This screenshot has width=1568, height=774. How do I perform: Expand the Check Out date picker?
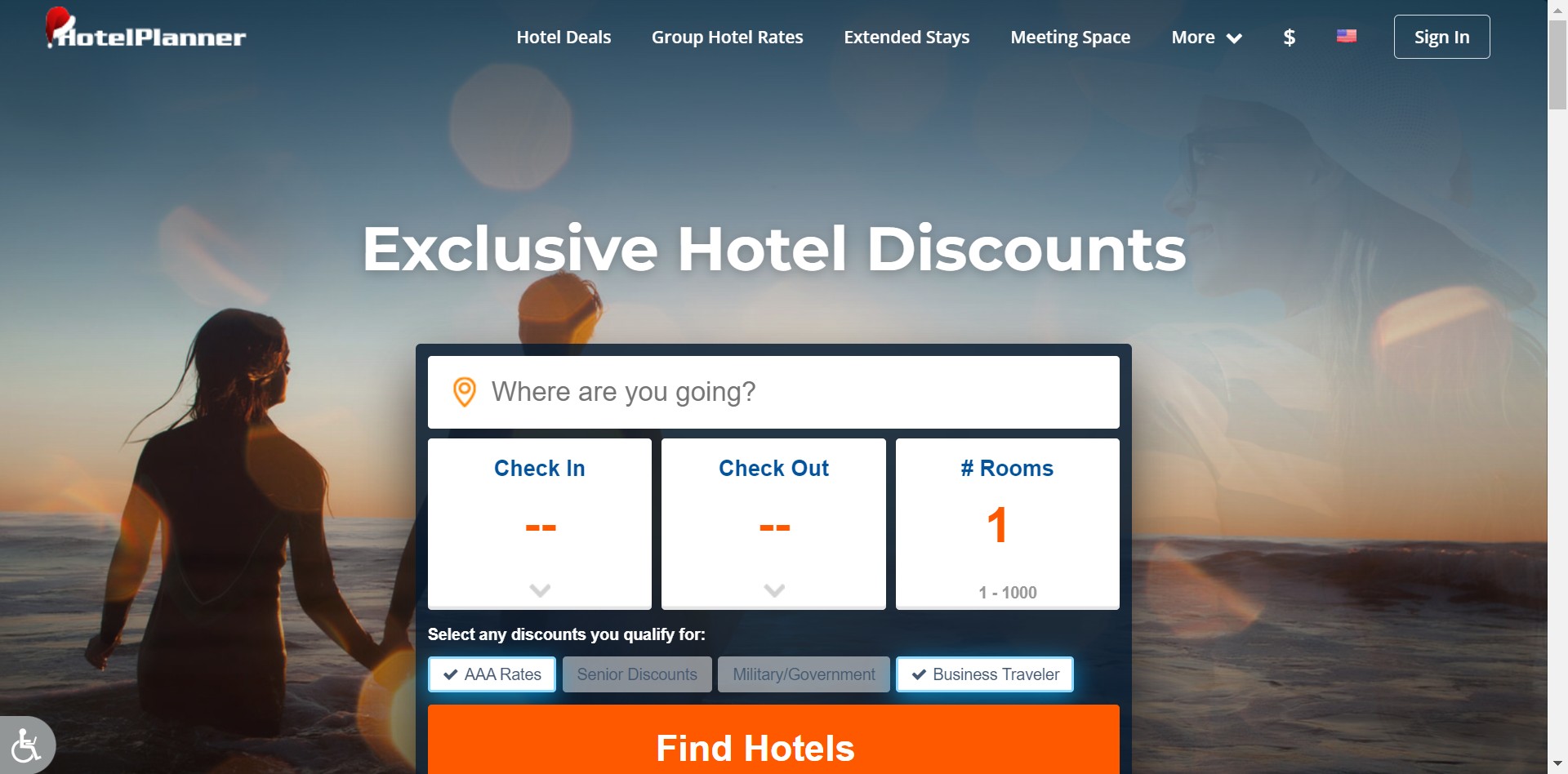[773, 524]
